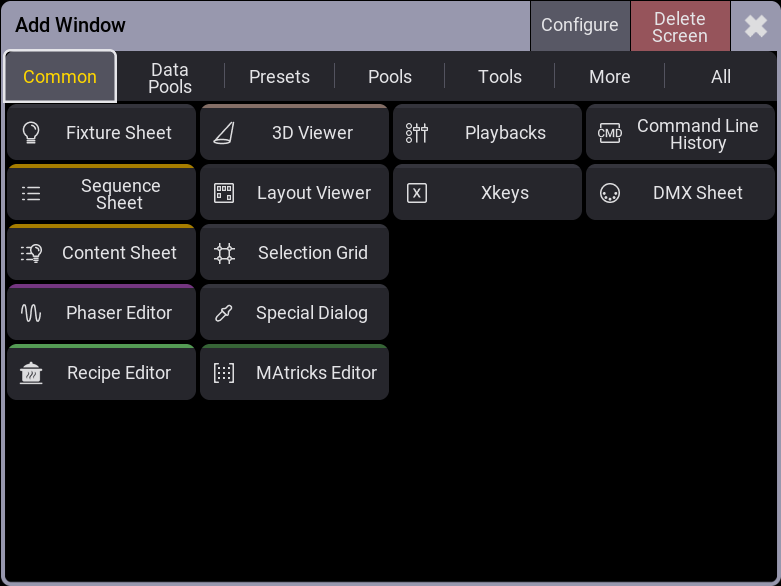
Task: Click the Delete Screen button
Action: pyautogui.click(x=680, y=25)
